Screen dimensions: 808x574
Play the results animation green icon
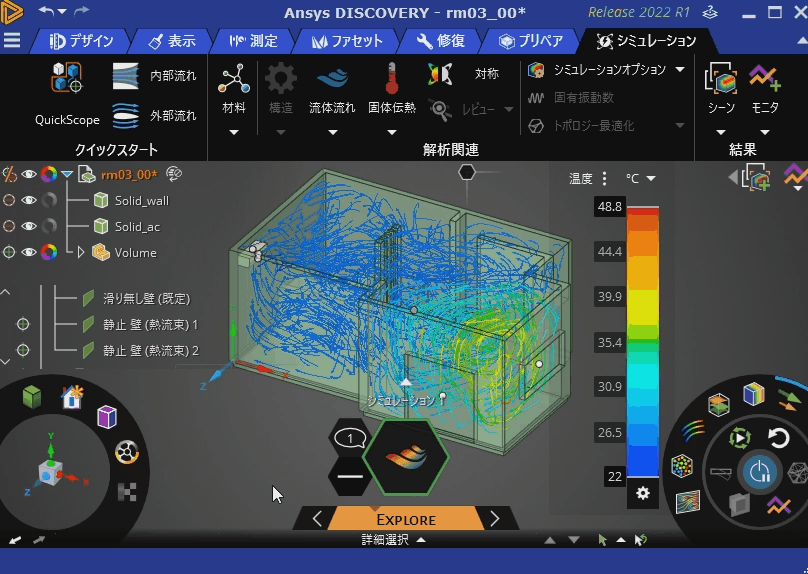[x=739, y=438]
